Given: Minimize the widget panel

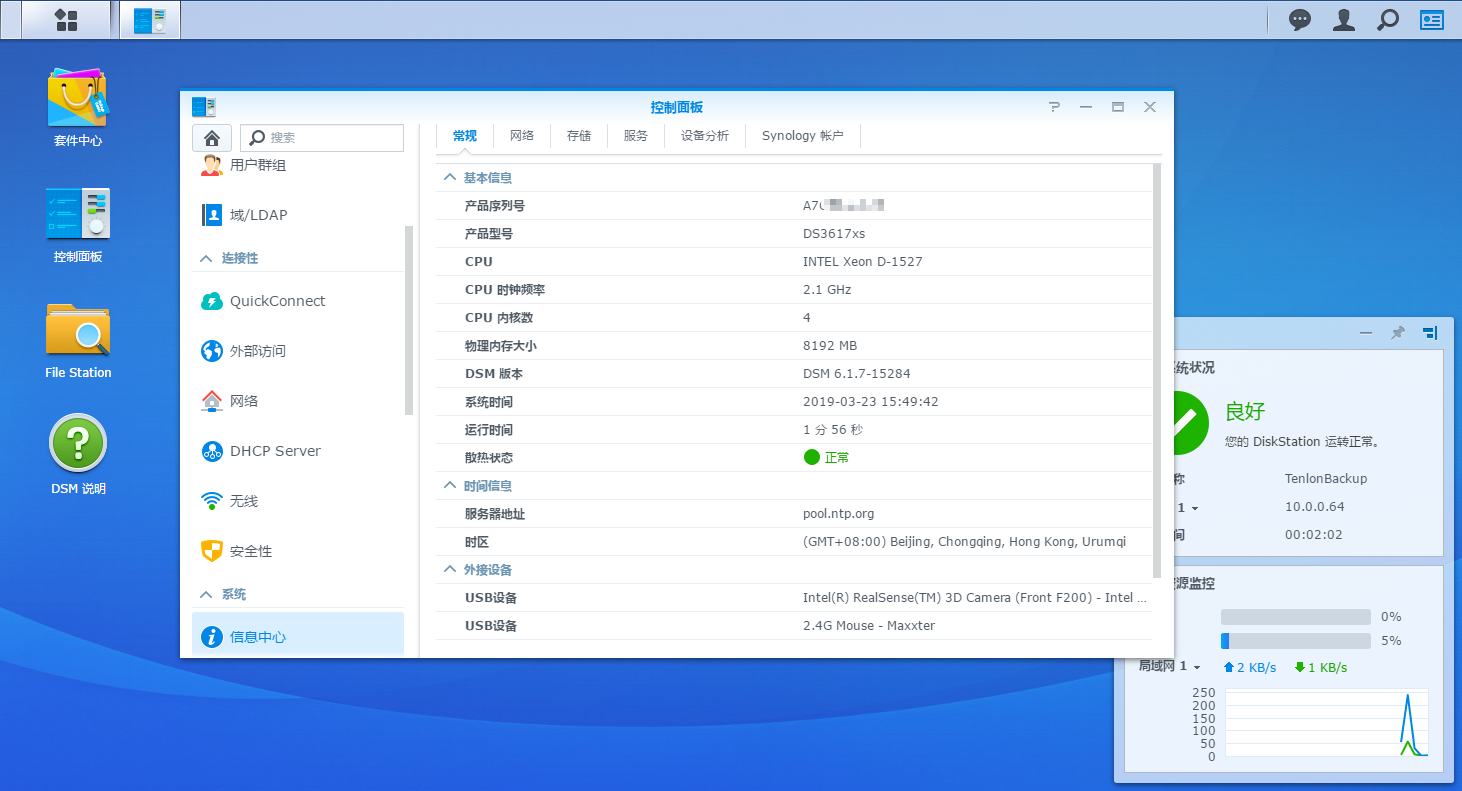Looking at the screenshot, I should tap(1366, 333).
